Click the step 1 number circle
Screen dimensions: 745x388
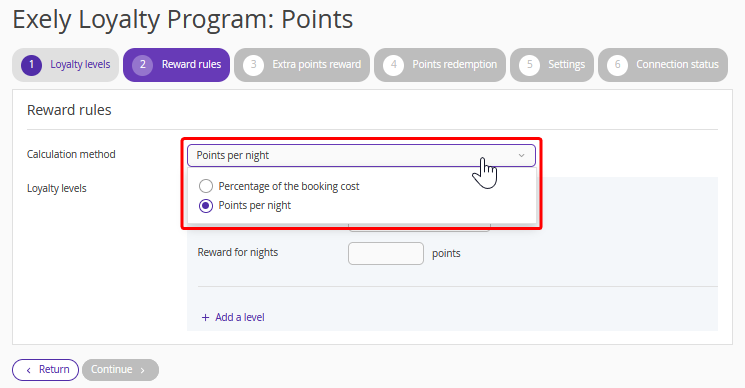[x=31, y=65]
